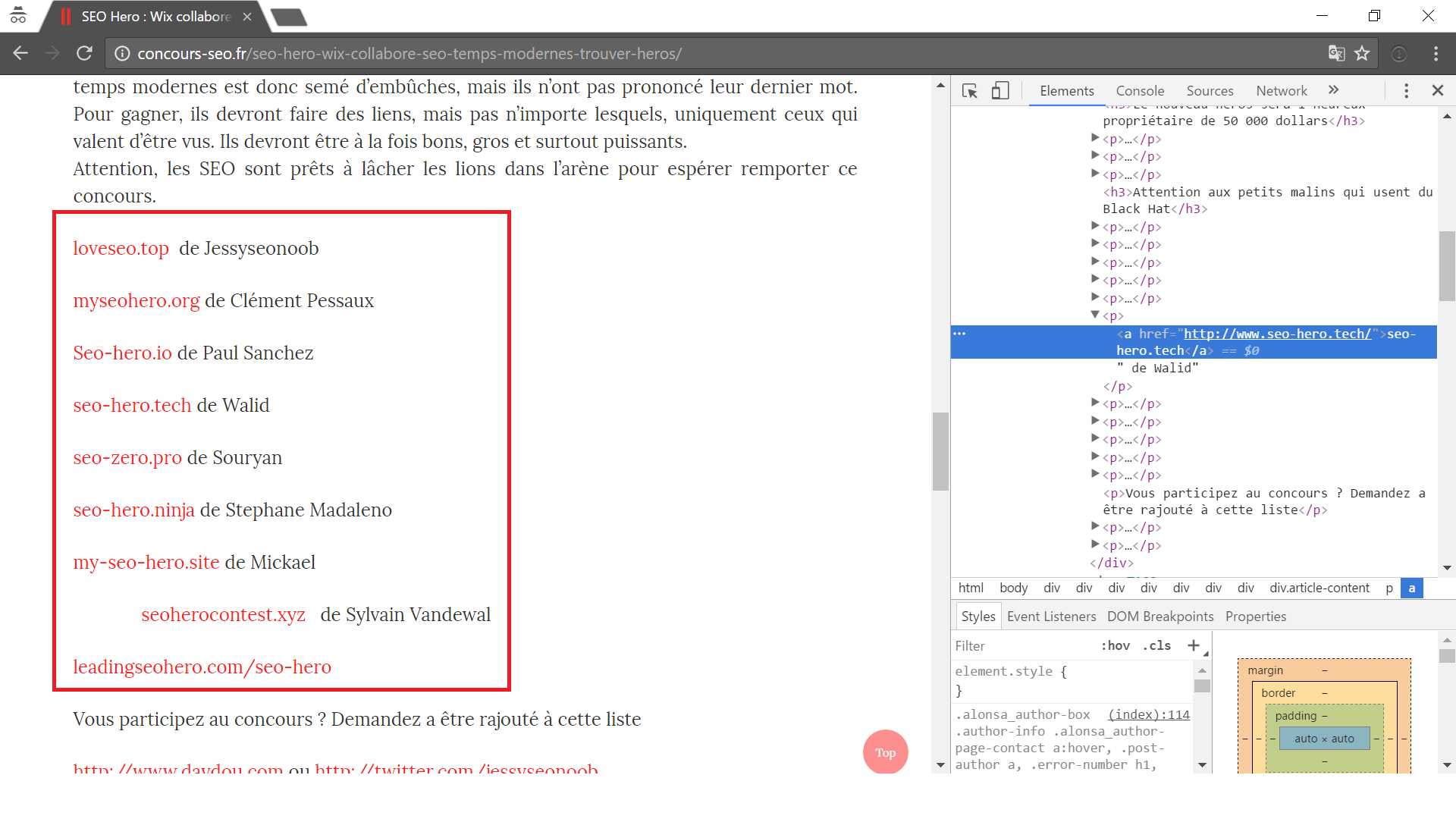
Task: Reload the current page
Action: click(84, 53)
